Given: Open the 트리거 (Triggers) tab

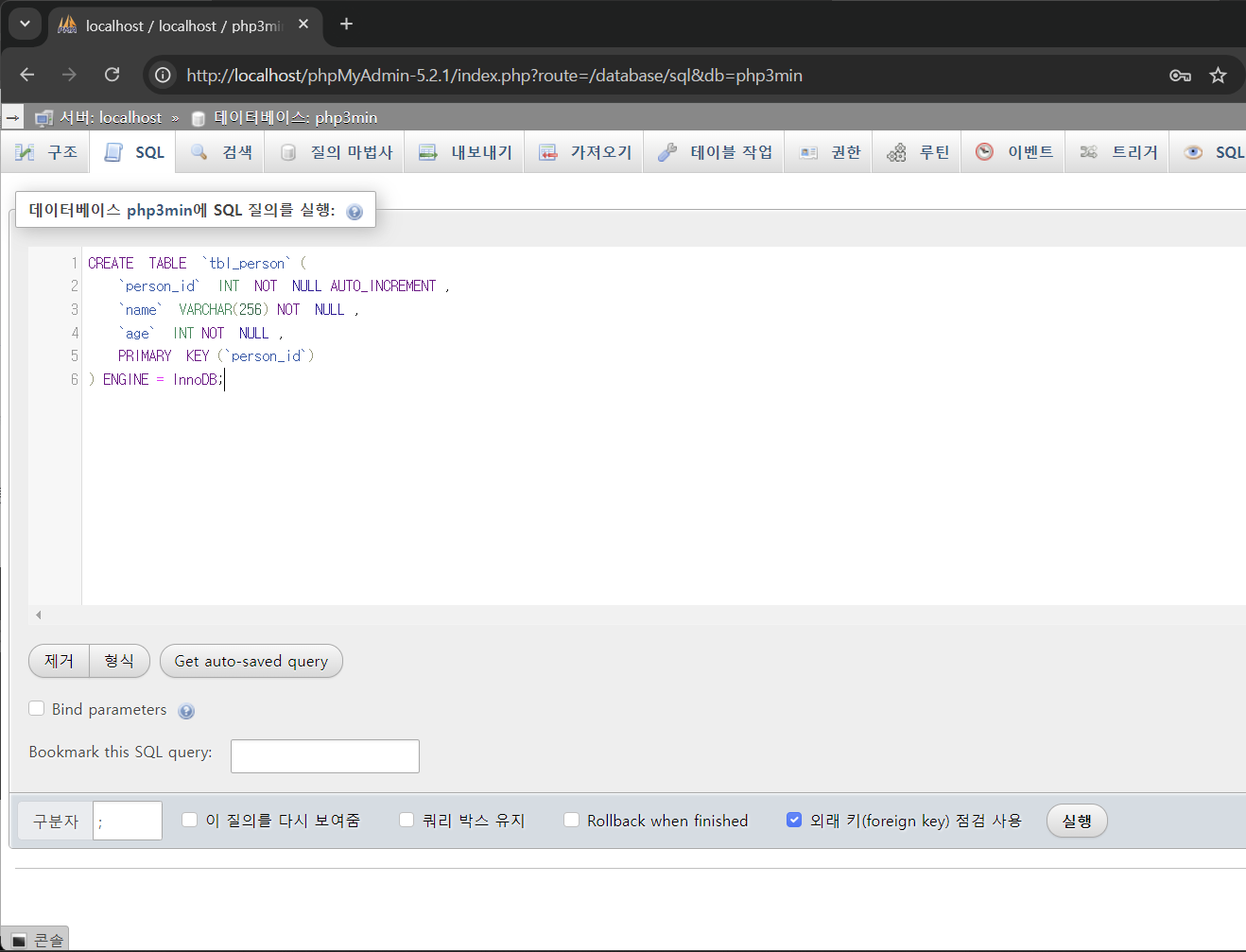Looking at the screenshot, I should pyautogui.click(x=1117, y=152).
